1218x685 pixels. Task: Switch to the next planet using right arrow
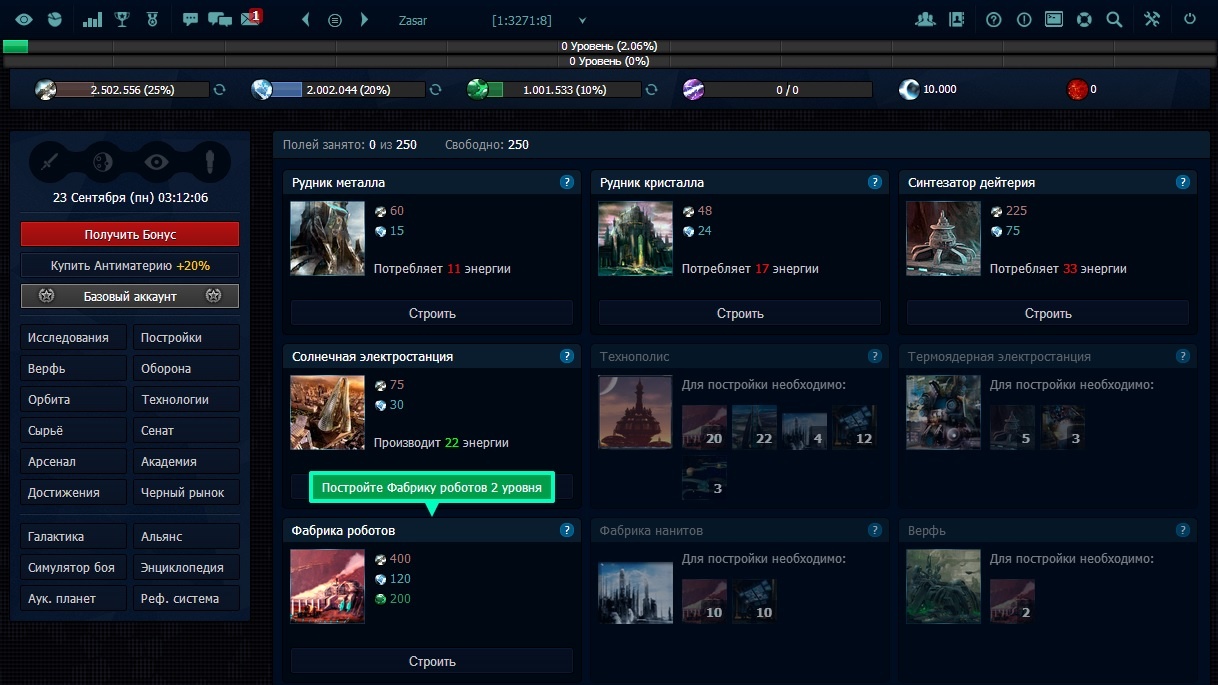point(364,20)
